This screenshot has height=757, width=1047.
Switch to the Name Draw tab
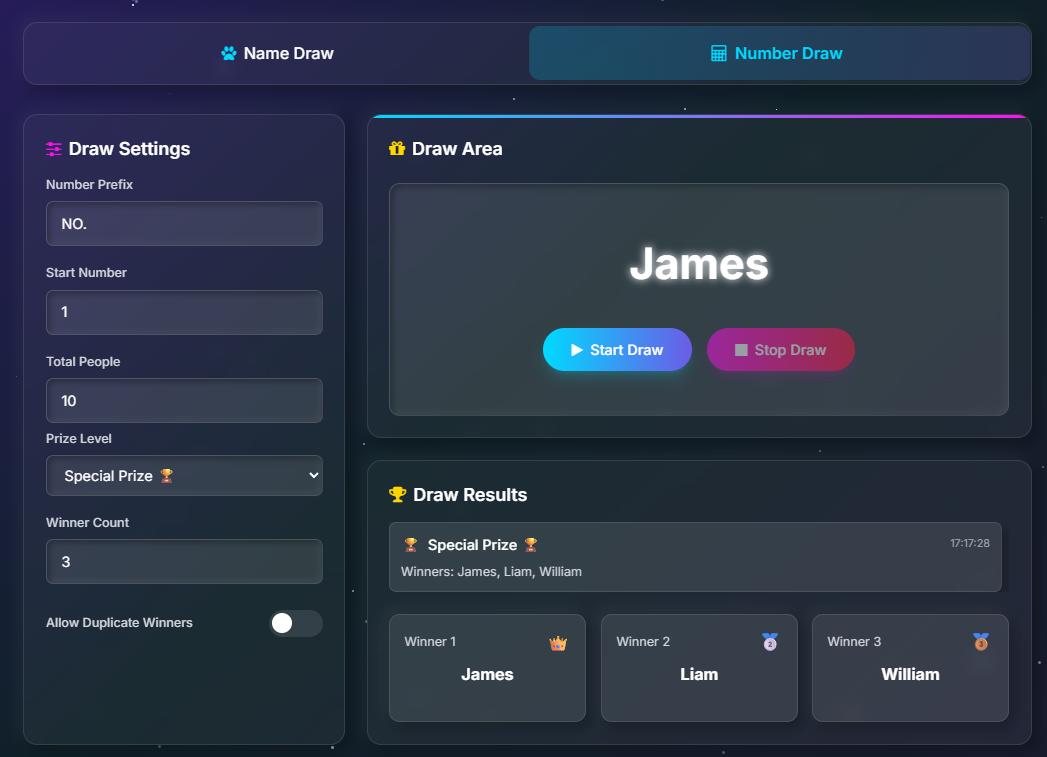(x=277, y=54)
